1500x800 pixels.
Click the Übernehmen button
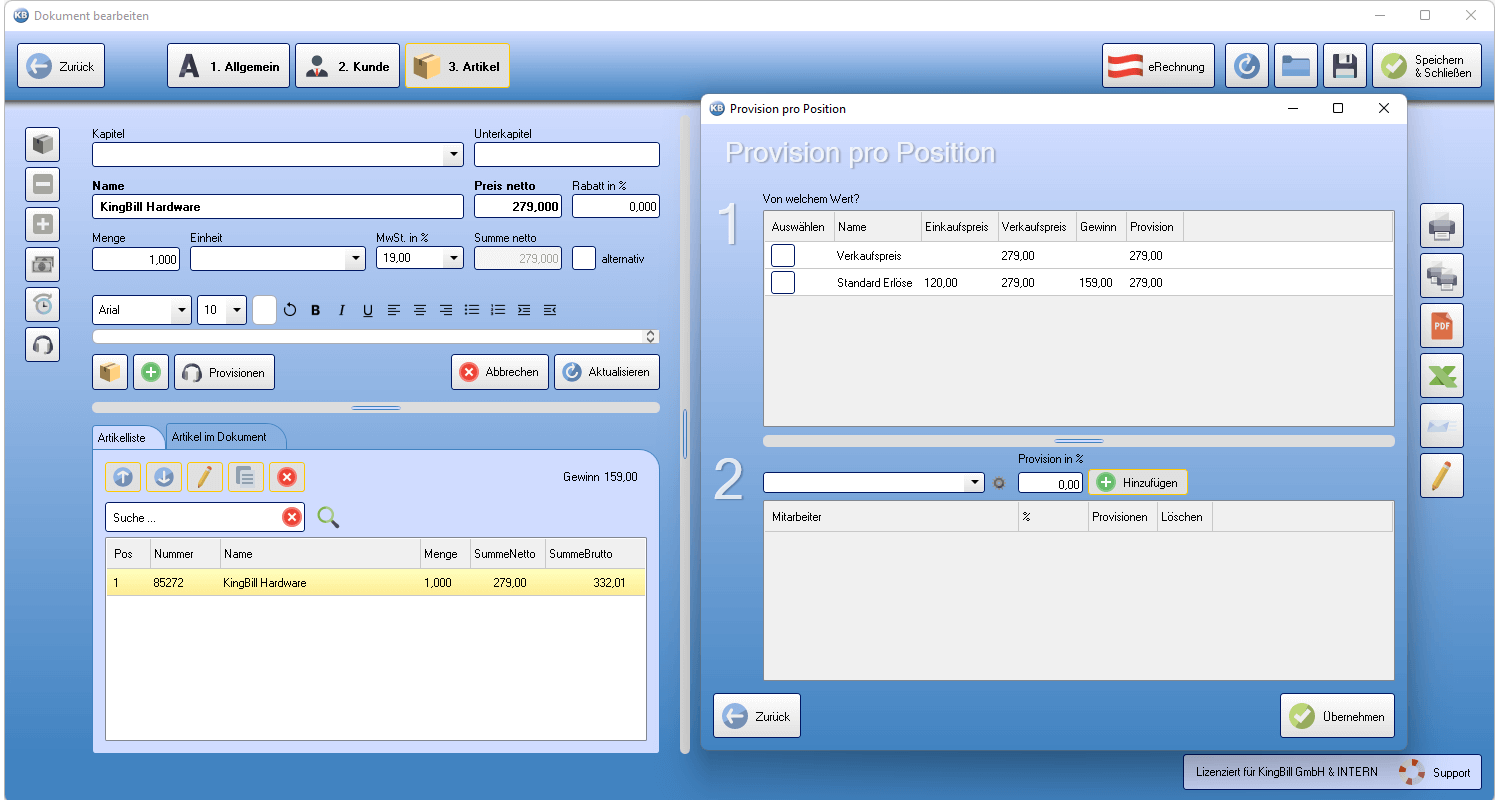[1337, 716]
